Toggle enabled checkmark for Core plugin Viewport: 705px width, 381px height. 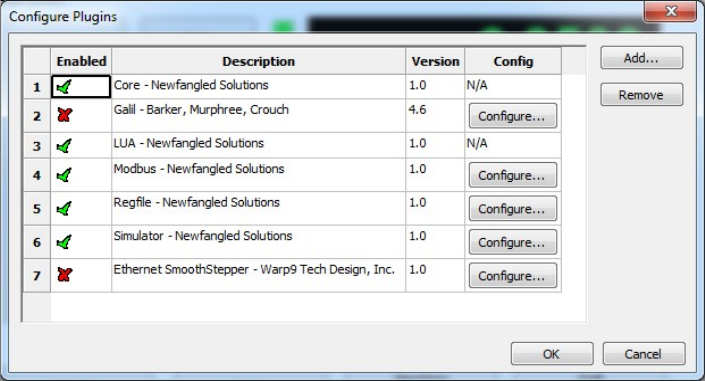[x=64, y=87]
